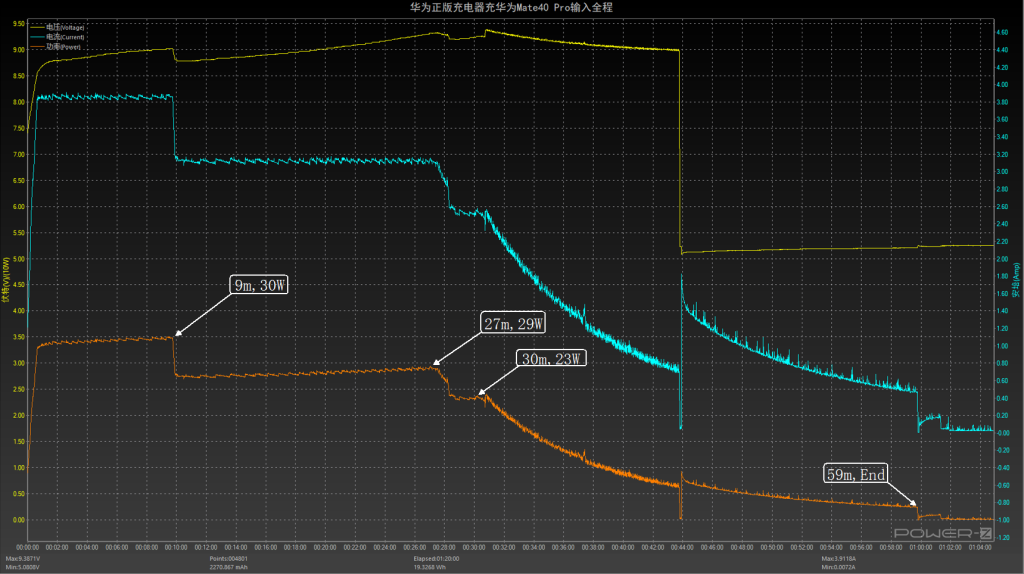Click the 3.00 tick on the amp axis
1024x574 pixels.
(1001, 172)
